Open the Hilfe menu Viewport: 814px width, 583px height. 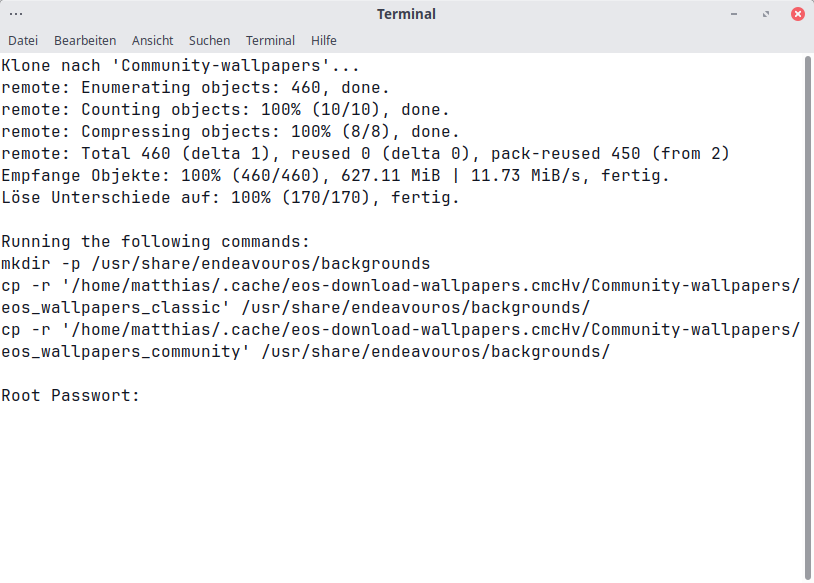[x=324, y=41]
